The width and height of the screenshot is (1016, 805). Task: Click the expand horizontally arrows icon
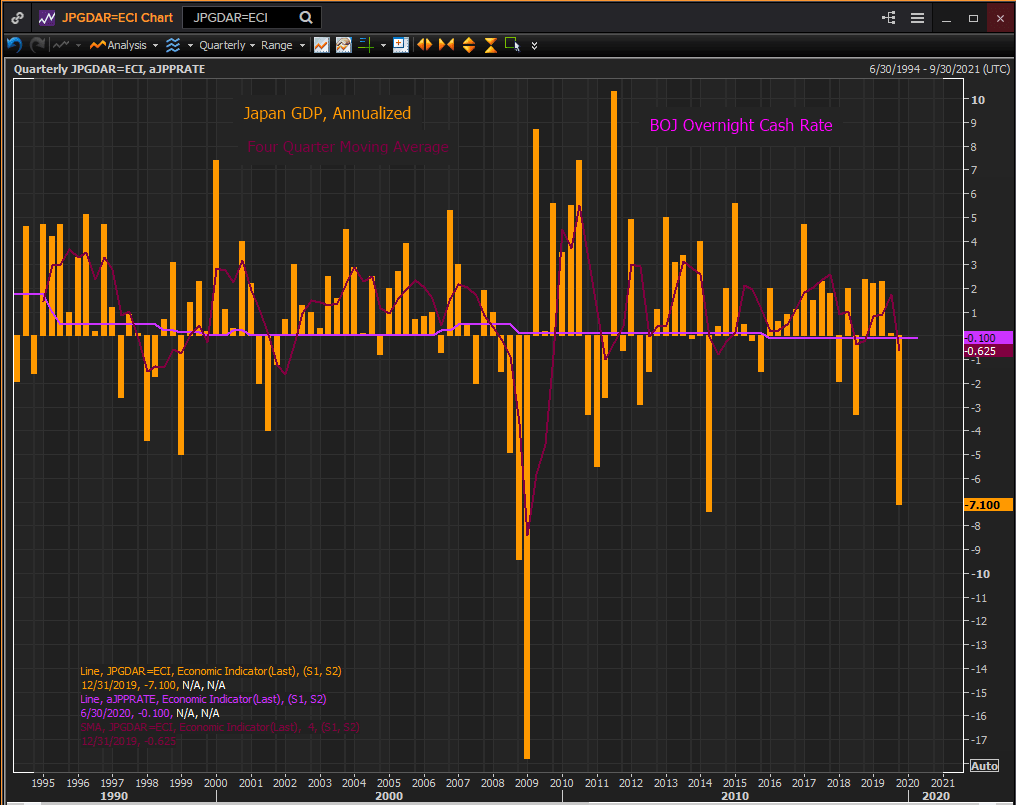(425, 45)
